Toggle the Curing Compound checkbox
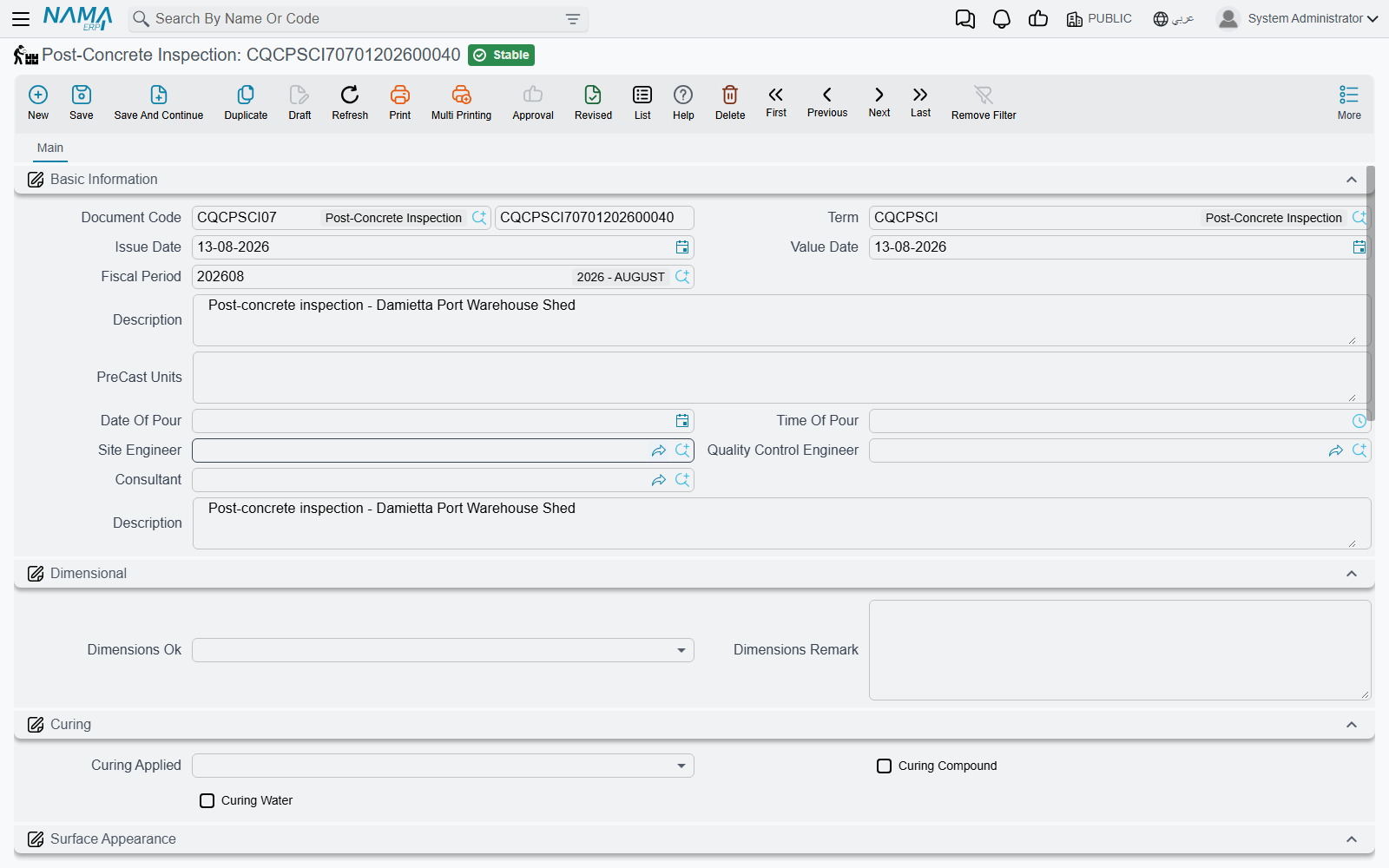 [884, 766]
